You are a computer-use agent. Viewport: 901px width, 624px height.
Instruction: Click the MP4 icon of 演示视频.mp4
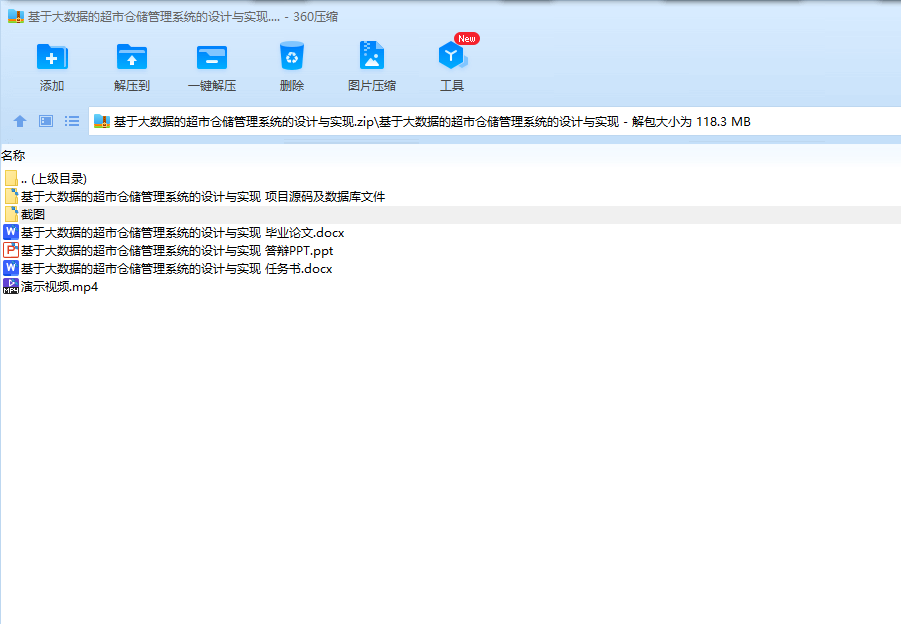click(x=11, y=286)
